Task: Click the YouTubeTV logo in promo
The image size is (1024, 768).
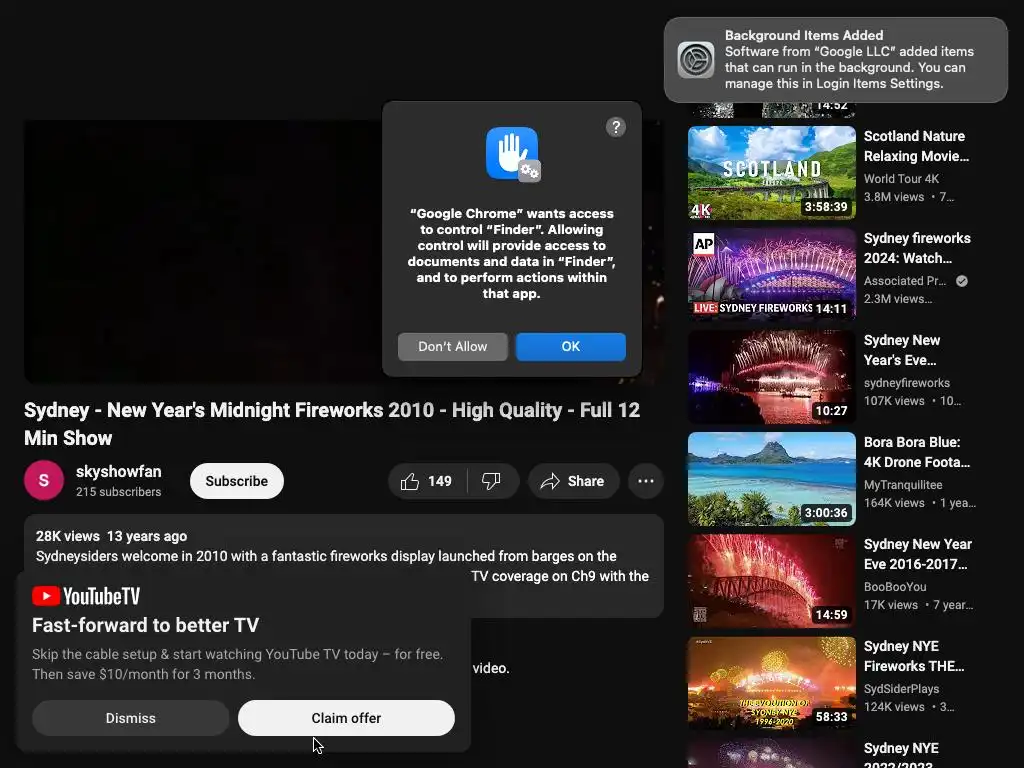Action: (86, 596)
